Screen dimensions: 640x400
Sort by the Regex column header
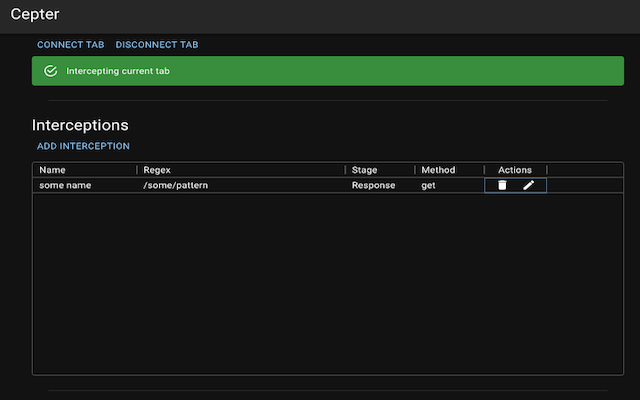tap(157, 170)
